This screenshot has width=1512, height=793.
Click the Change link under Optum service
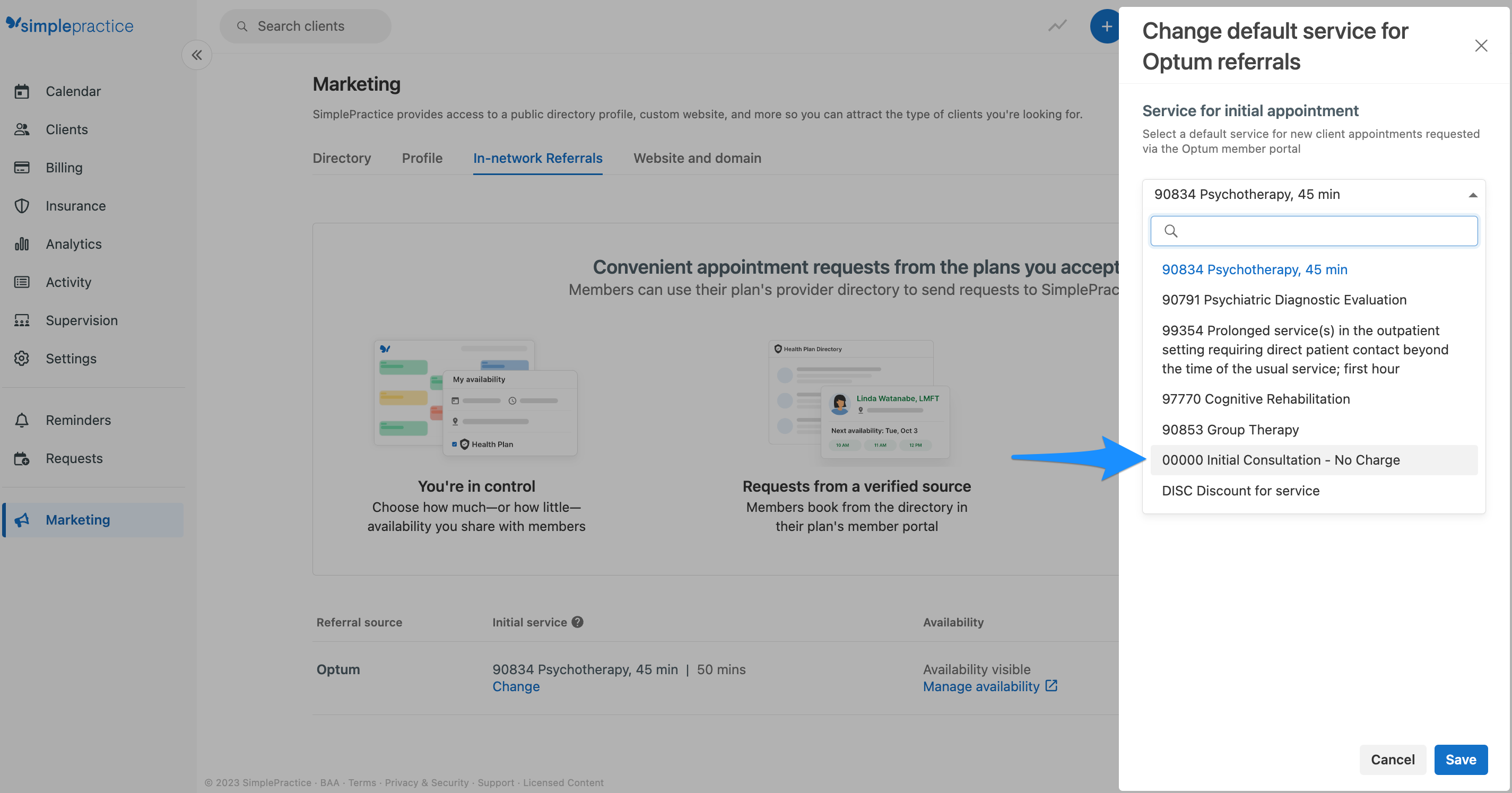coord(516,686)
